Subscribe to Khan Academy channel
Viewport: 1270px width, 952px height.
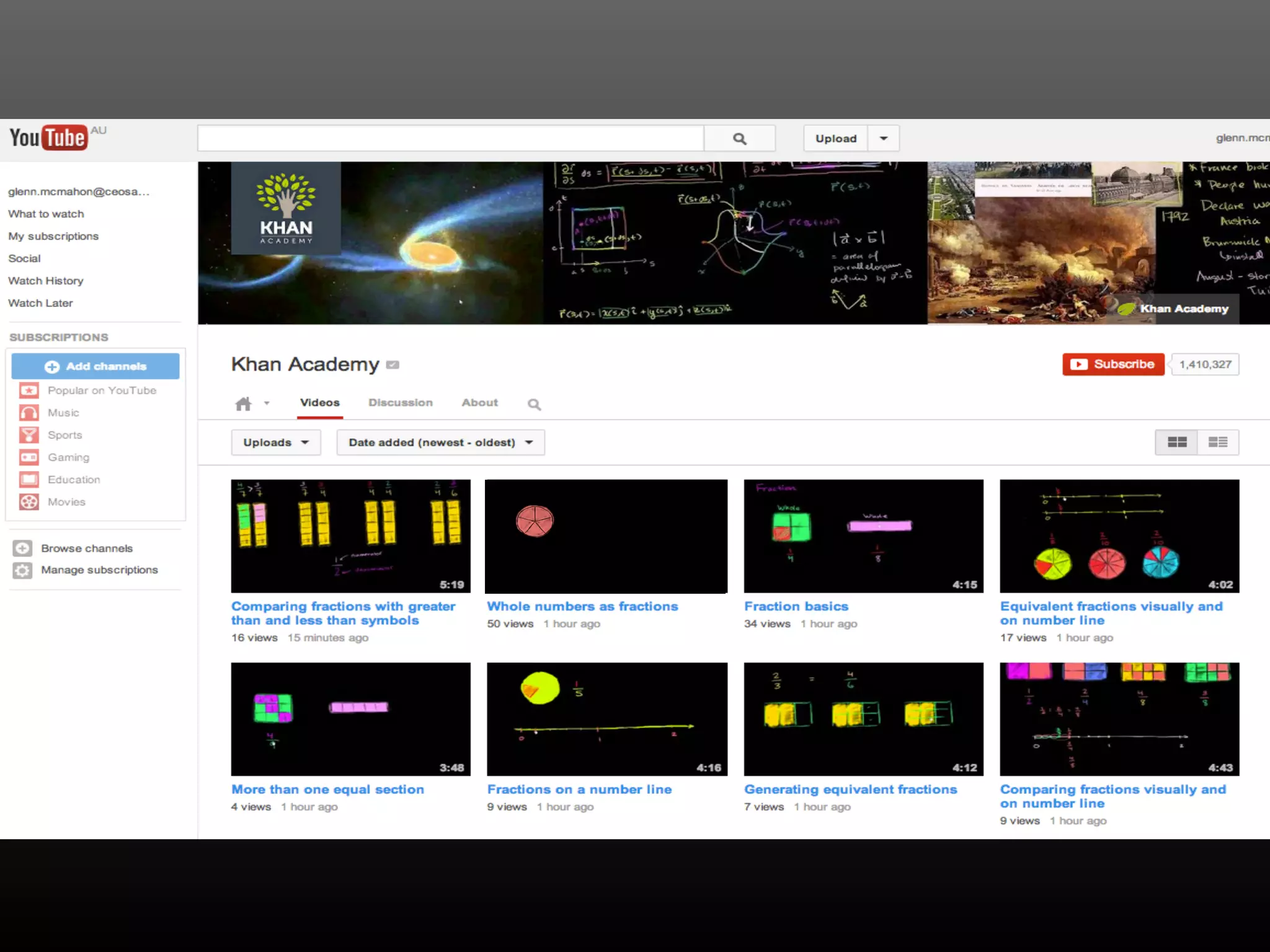(1113, 364)
